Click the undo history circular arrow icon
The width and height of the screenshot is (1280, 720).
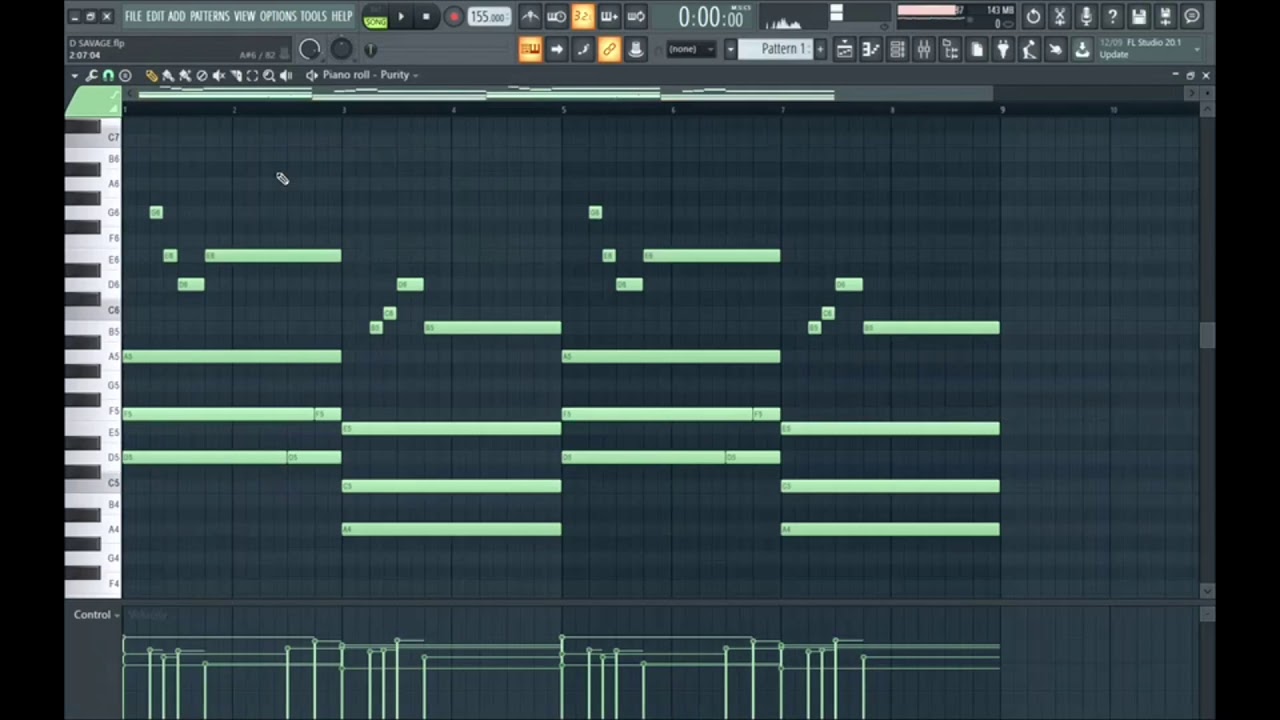tap(1033, 16)
